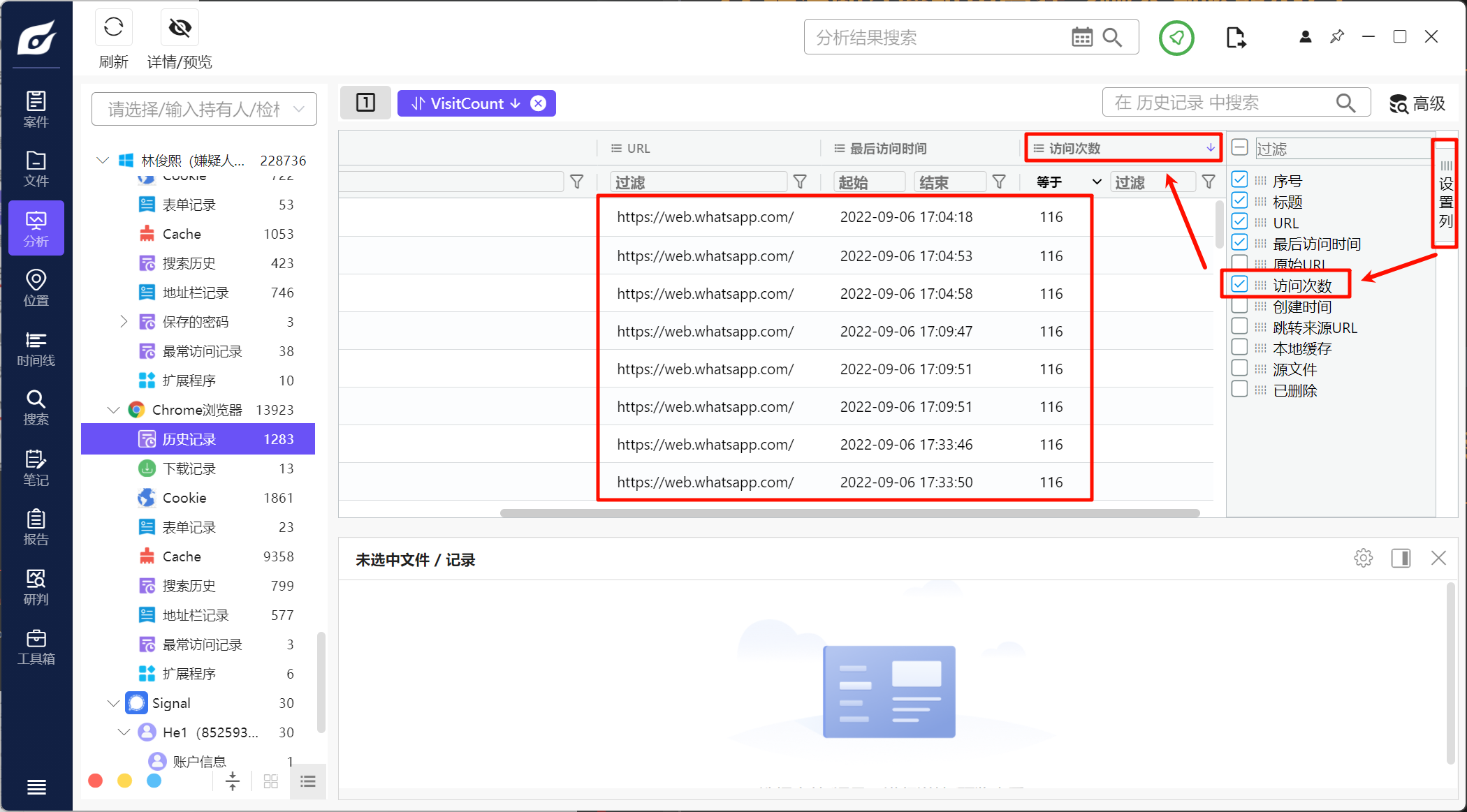Click the Refresh (刷新) toolbar icon
Viewport: 1467px width, 812px height.
click(113, 29)
